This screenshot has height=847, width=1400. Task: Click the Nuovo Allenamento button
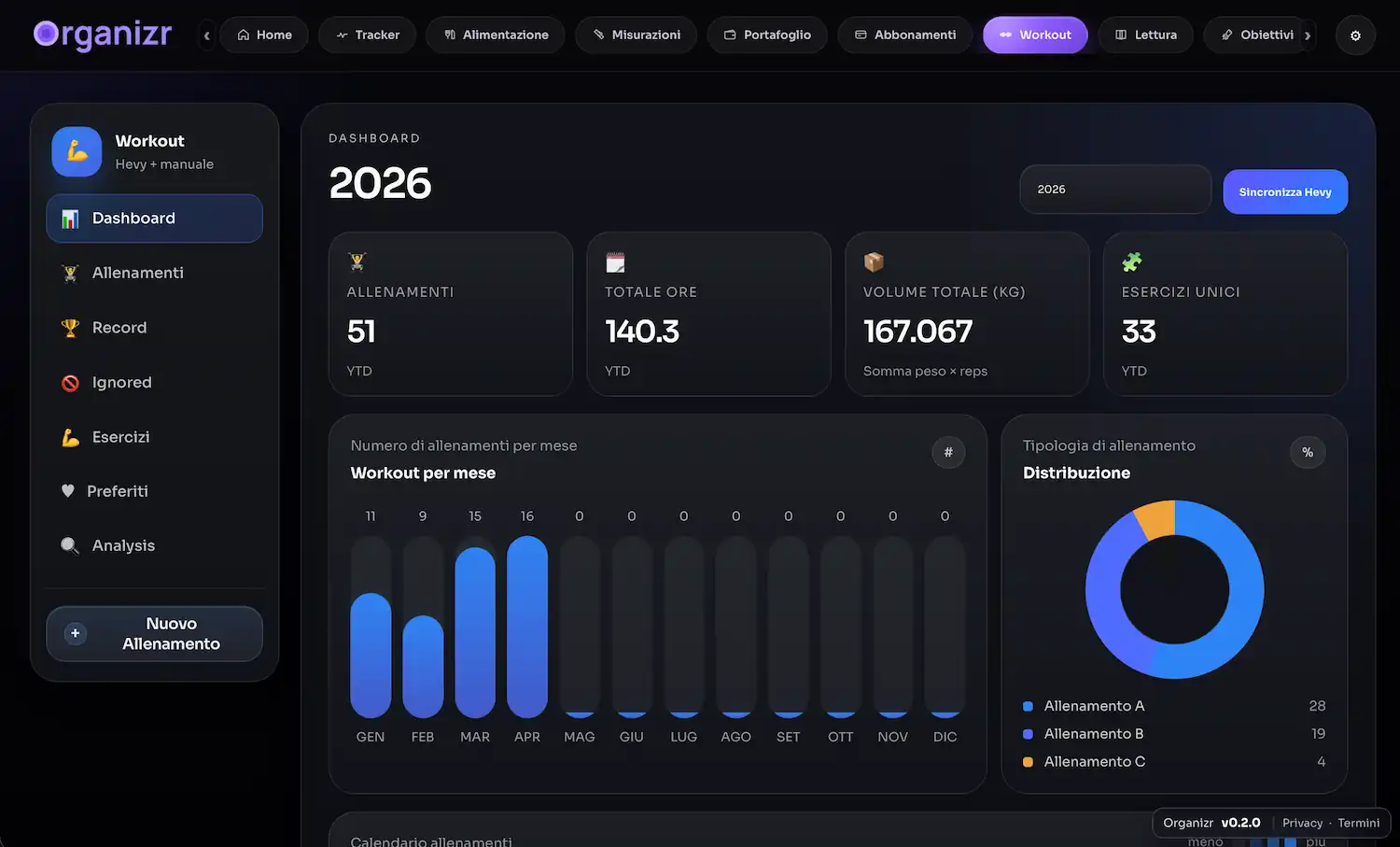154,634
